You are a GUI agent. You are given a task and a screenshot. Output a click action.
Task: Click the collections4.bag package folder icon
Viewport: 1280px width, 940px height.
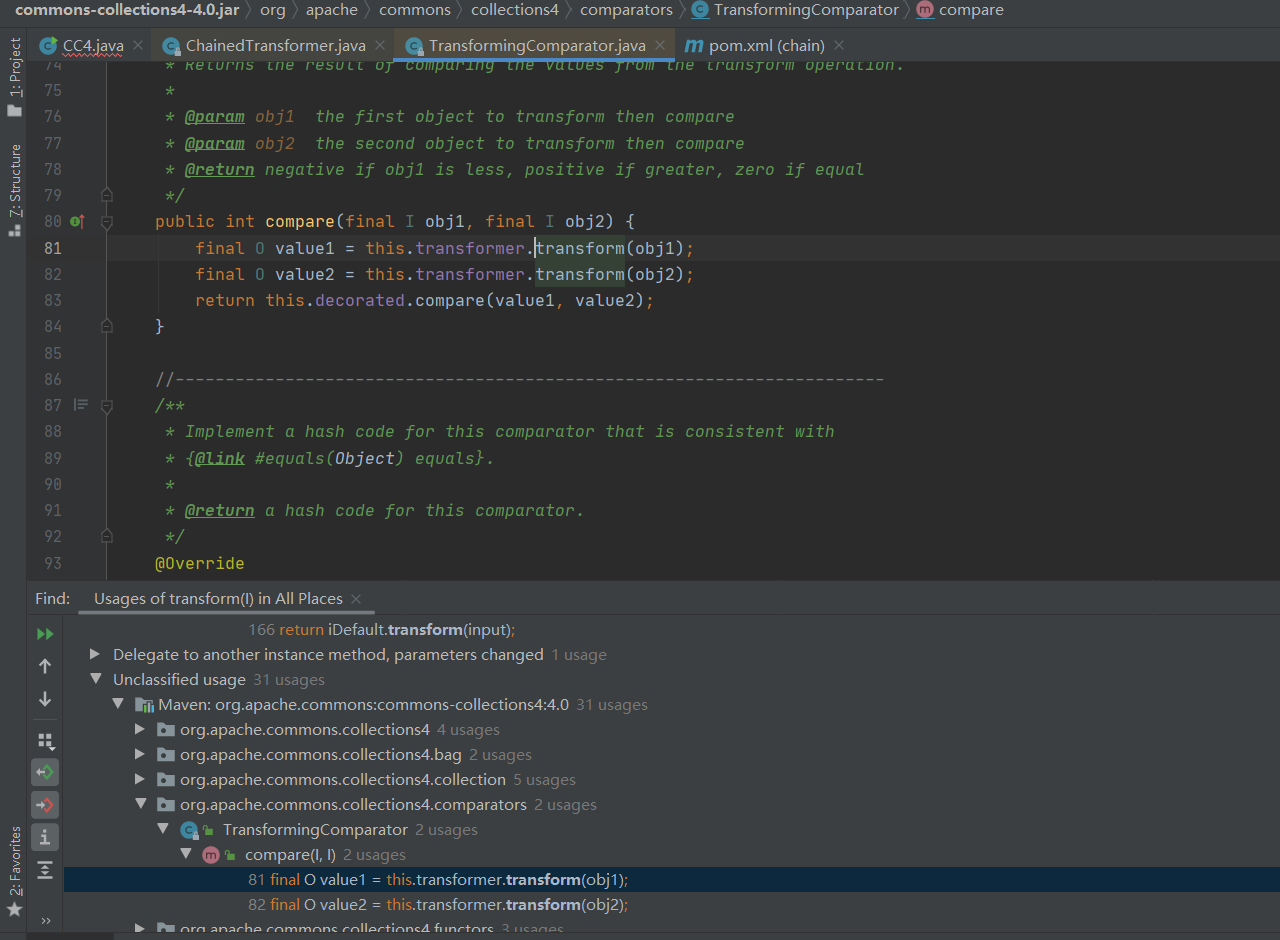tap(166, 755)
